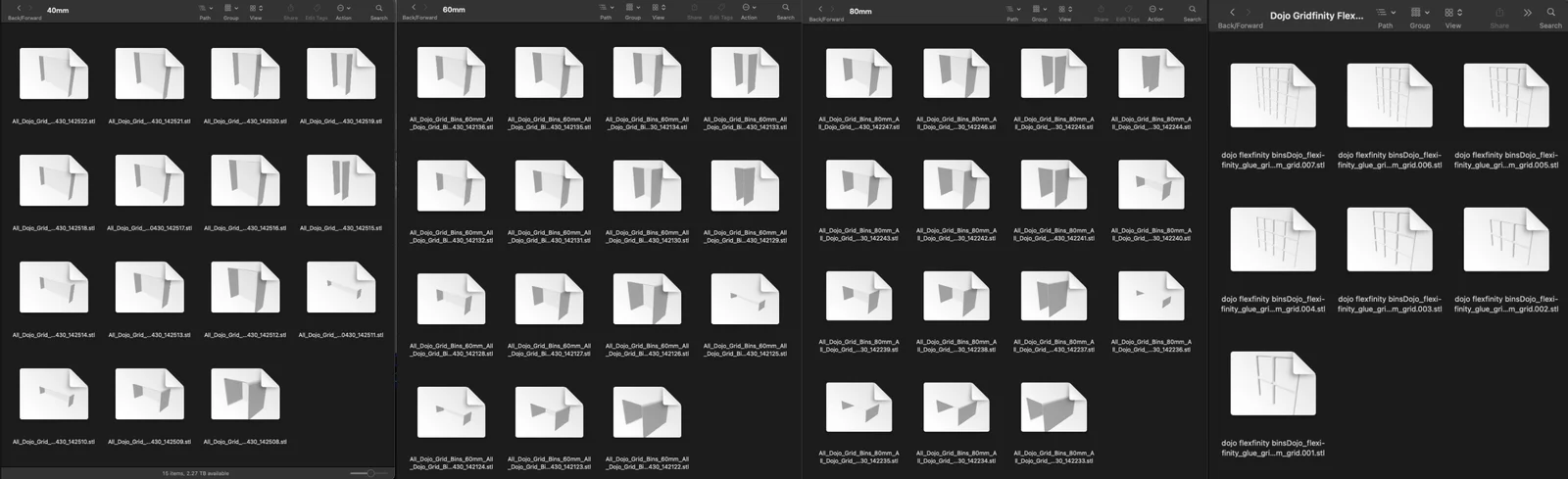Screen dimensions: 1568x479
Task: Open Path dropdown in Dojo Gridfinity Flex window
Action: pos(1385,14)
